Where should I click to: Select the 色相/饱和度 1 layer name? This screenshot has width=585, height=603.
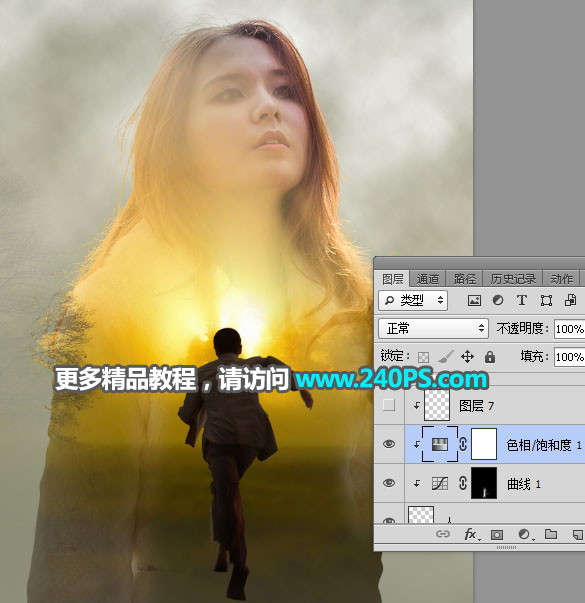point(544,445)
